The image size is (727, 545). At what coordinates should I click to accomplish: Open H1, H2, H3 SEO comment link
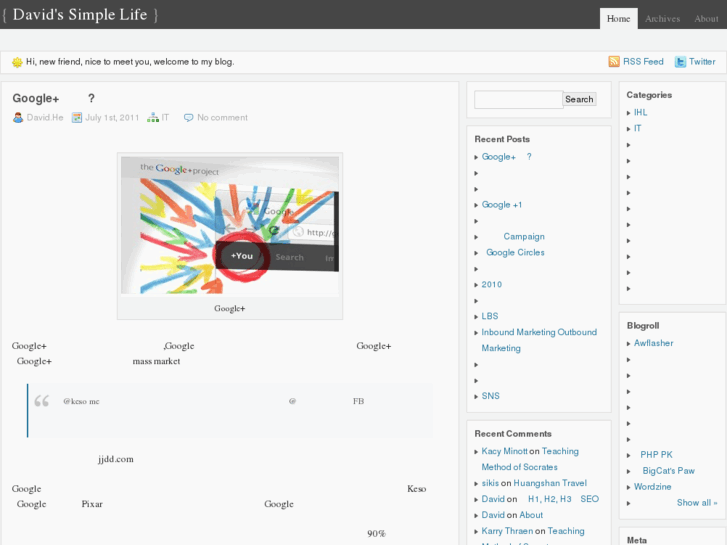563,499
